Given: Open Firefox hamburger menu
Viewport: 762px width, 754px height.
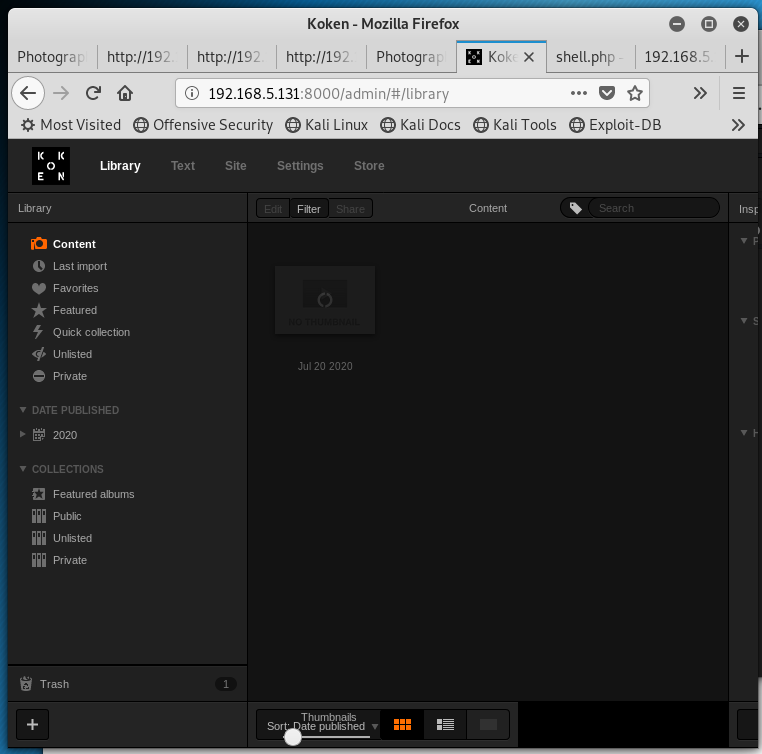Looking at the screenshot, I should point(739,93).
